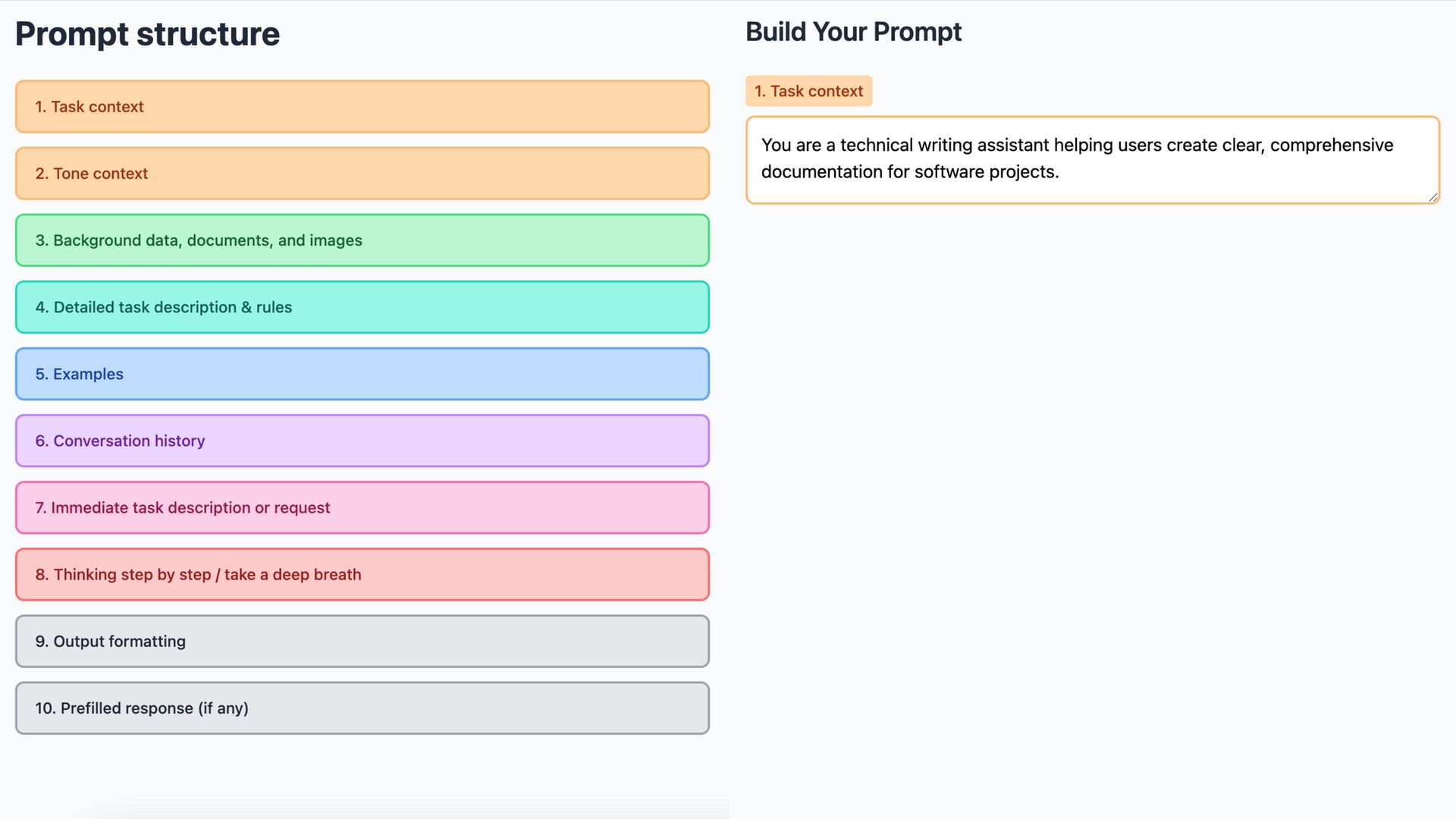Screen dimensions: 1456x819
Task: Click the orange 'Task context' label tag
Action: 808,91
